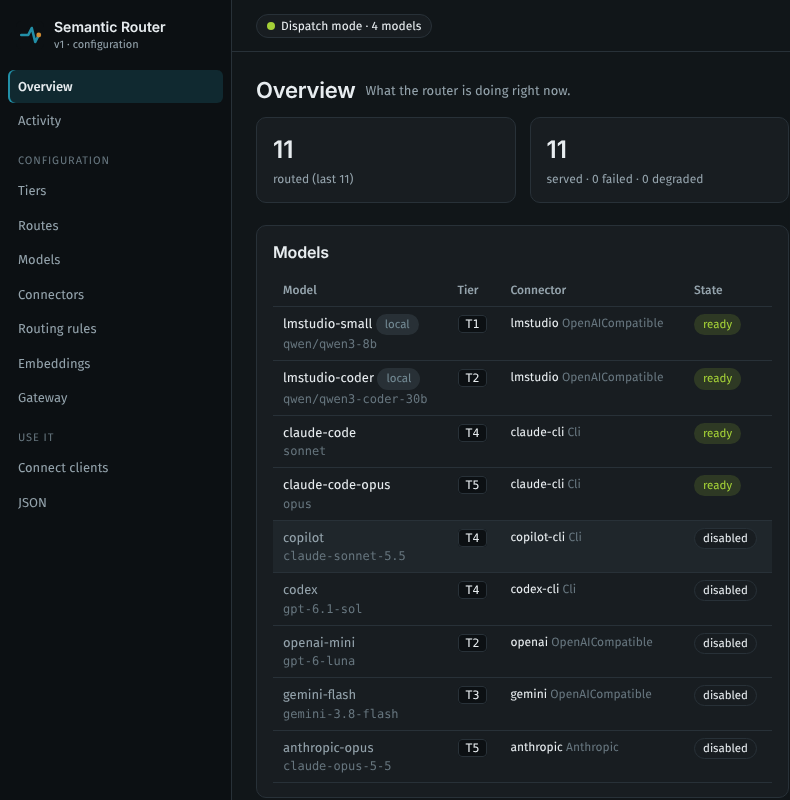Viewport: 790px width, 800px height.
Task: Select the lmstudio-small model row name
Action: [328, 324]
